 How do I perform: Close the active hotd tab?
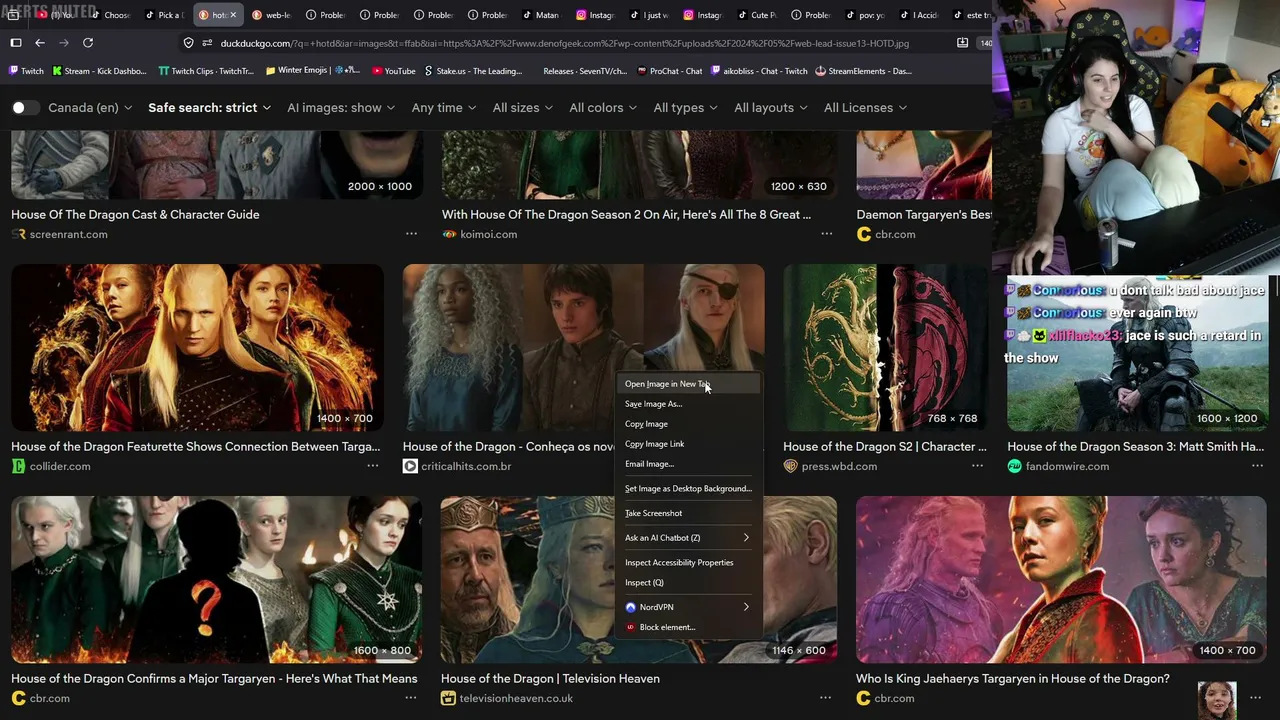(x=234, y=15)
